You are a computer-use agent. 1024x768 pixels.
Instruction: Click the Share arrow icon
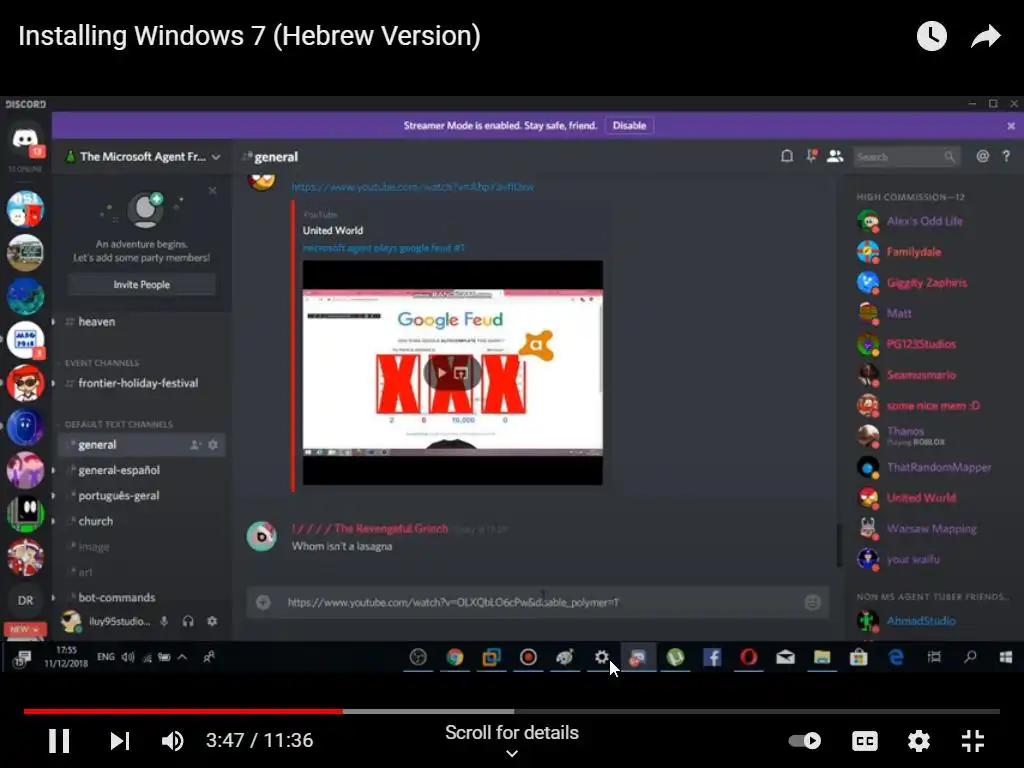pos(985,36)
